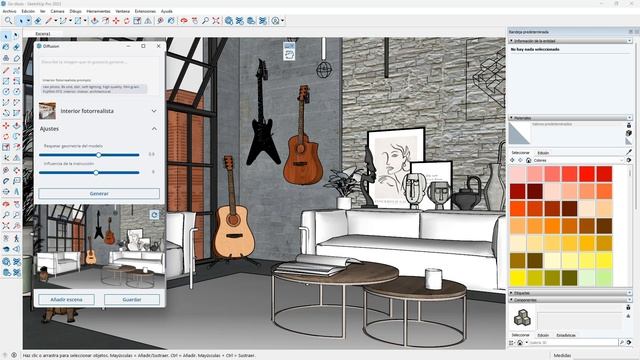Click the search magnifier at toolbar start

(8, 20)
